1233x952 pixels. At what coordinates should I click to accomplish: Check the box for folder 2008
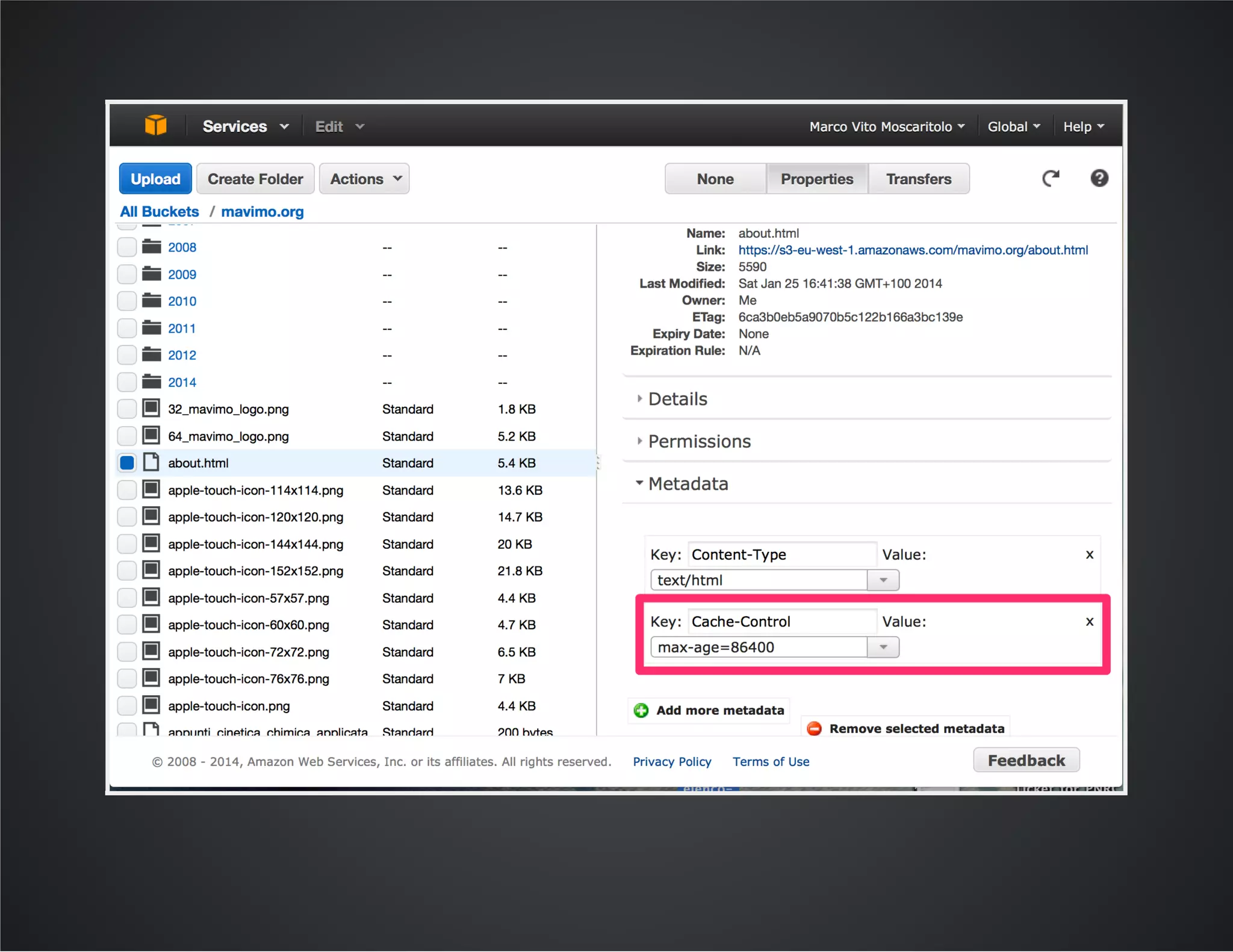(x=127, y=247)
